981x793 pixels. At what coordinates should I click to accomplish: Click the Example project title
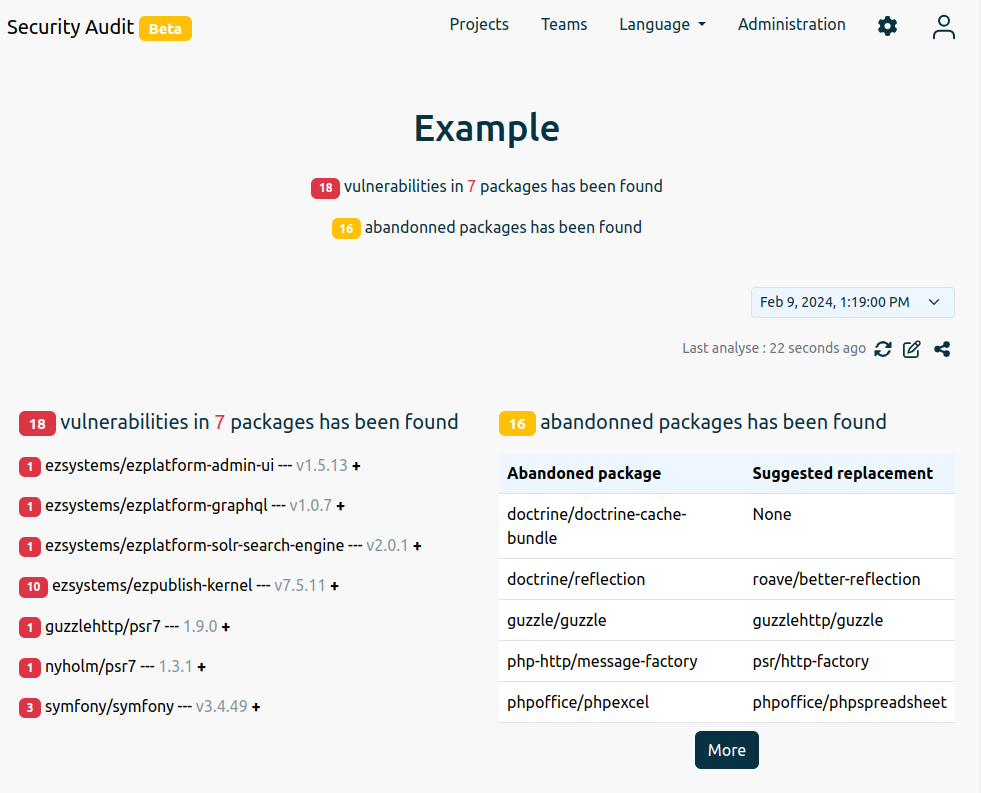coord(487,128)
